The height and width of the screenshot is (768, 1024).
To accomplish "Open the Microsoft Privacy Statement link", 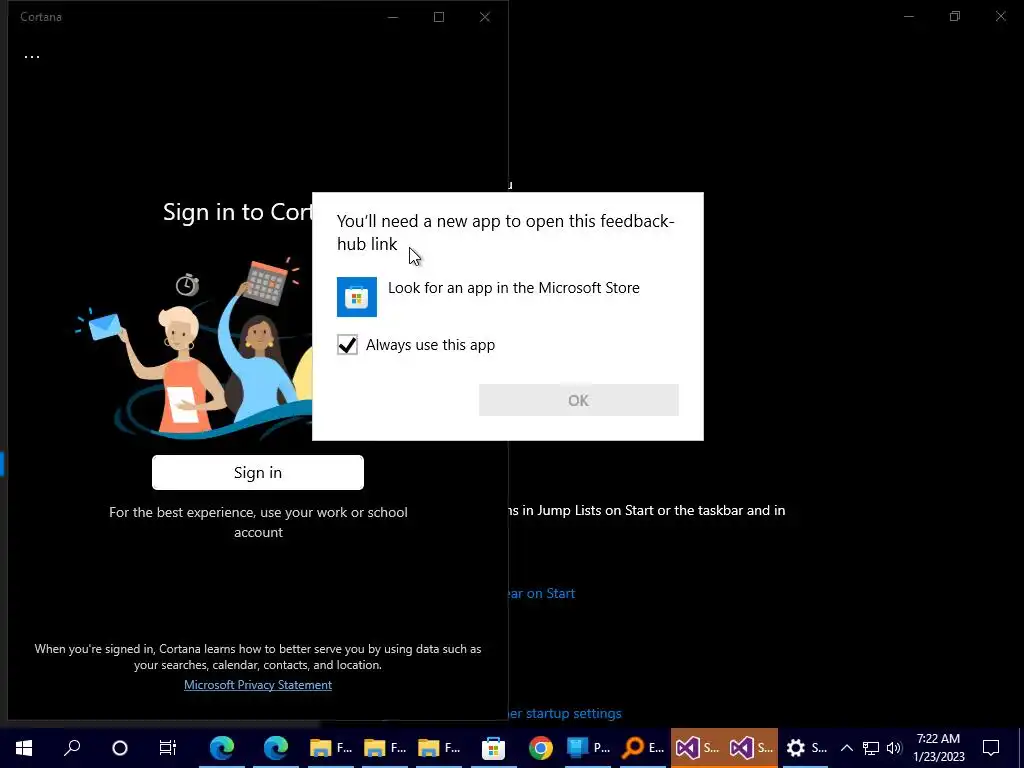I will point(258,684).
